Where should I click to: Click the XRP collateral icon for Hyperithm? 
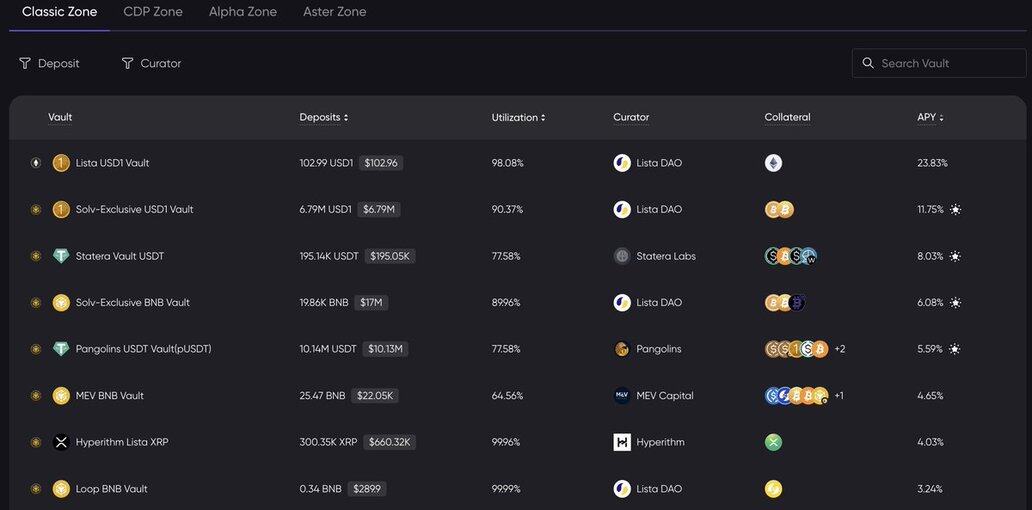(773, 442)
